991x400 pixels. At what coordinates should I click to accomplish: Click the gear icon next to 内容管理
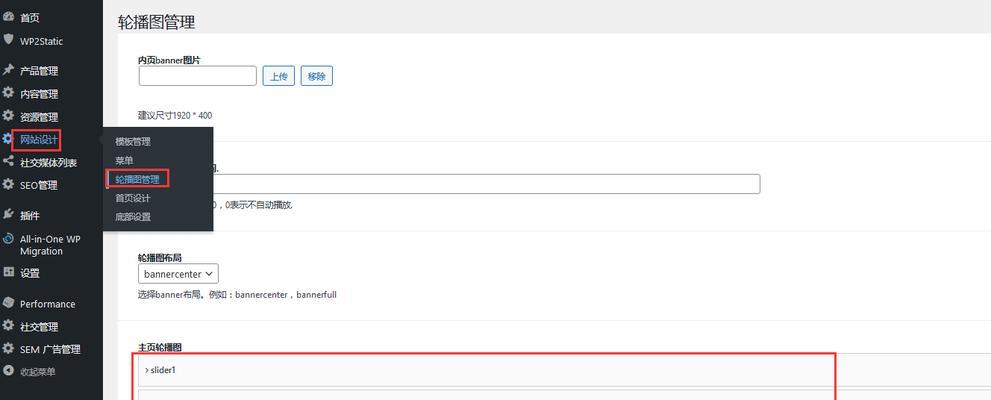point(8,93)
